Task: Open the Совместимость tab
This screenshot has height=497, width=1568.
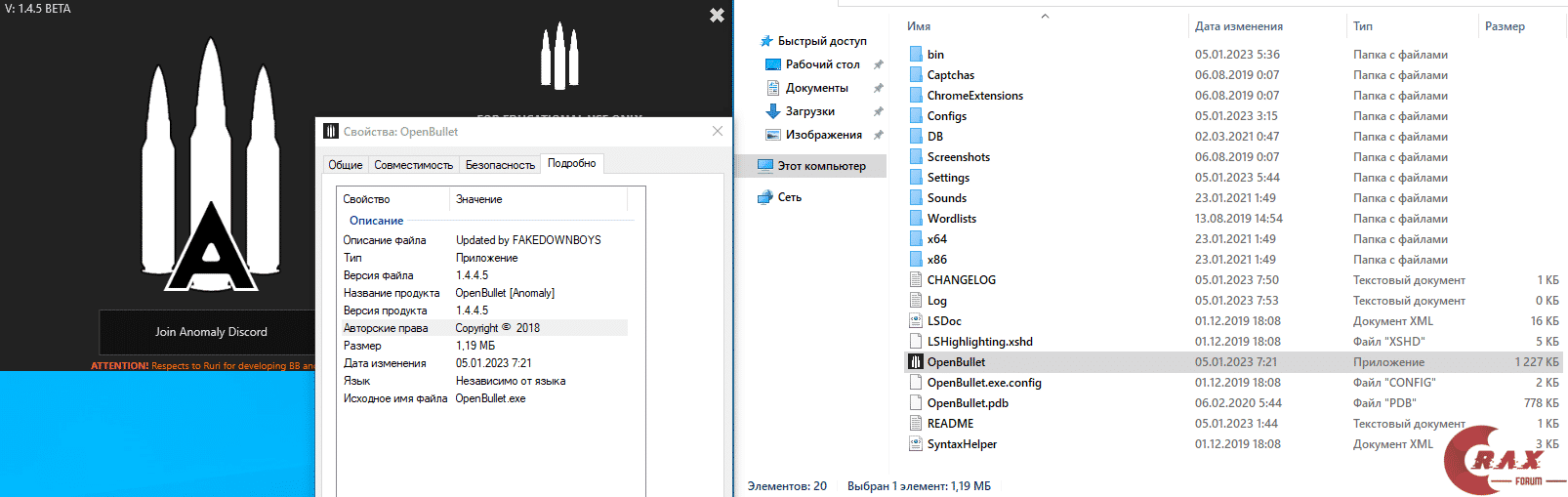Action: click(x=414, y=165)
